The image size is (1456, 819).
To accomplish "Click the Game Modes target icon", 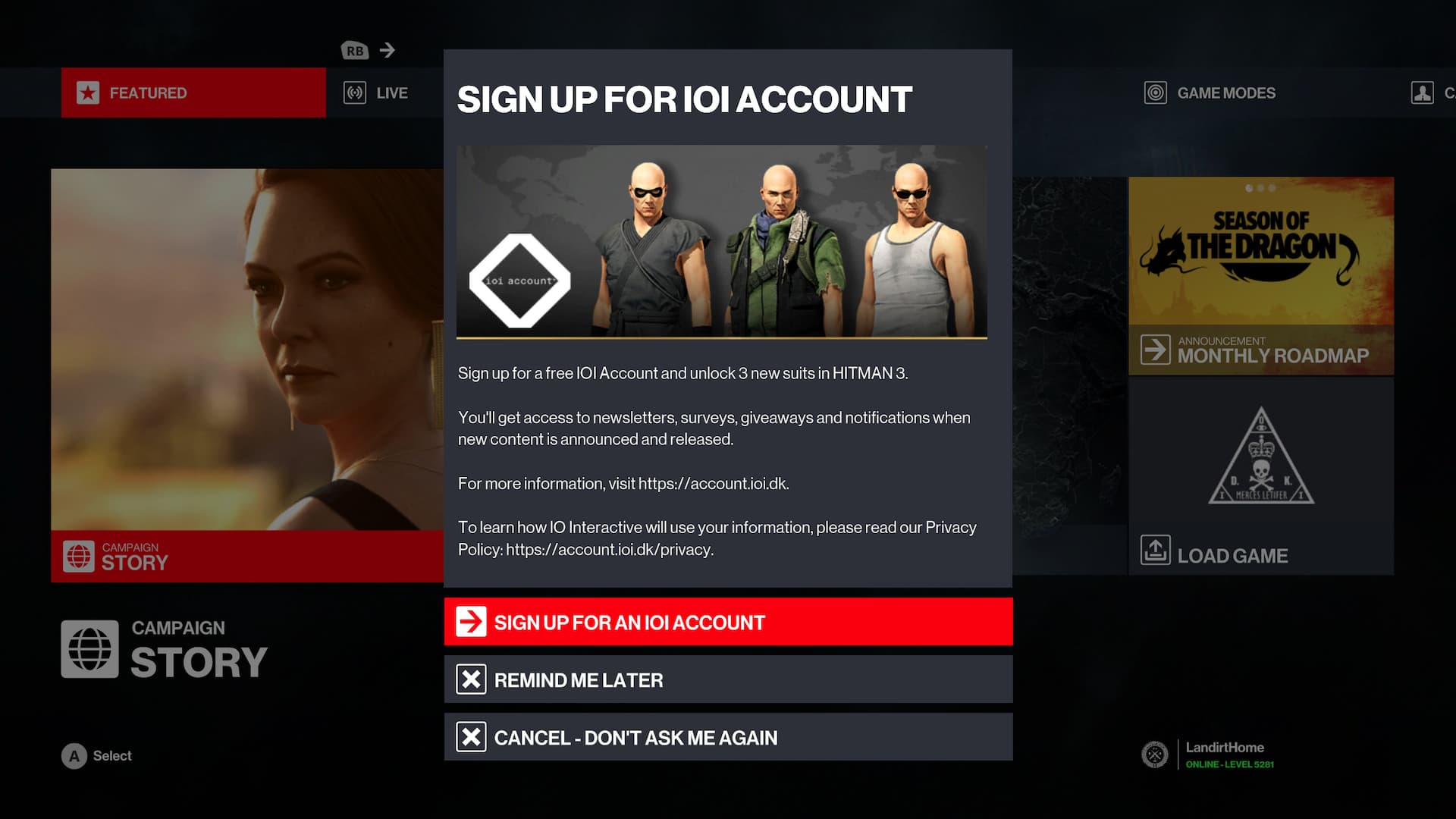I will (x=1155, y=93).
